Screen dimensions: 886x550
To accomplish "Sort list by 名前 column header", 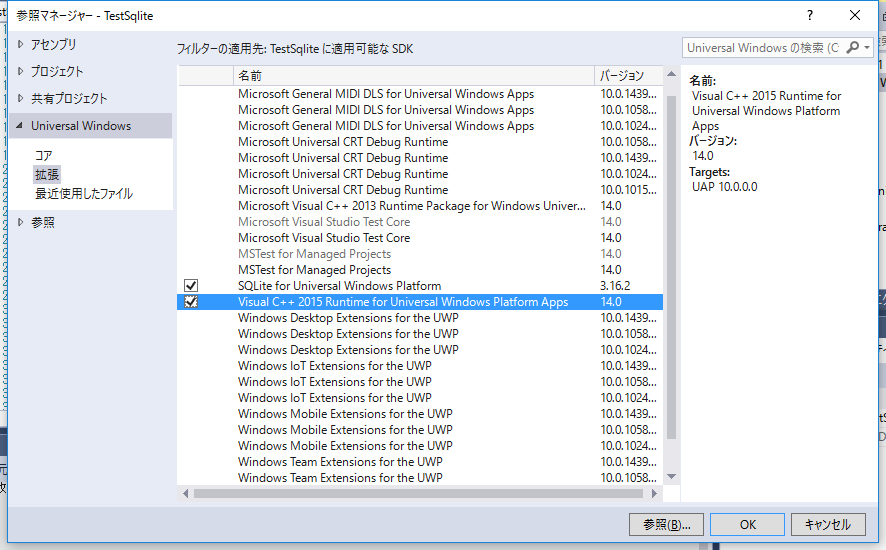I will click(414, 76).
